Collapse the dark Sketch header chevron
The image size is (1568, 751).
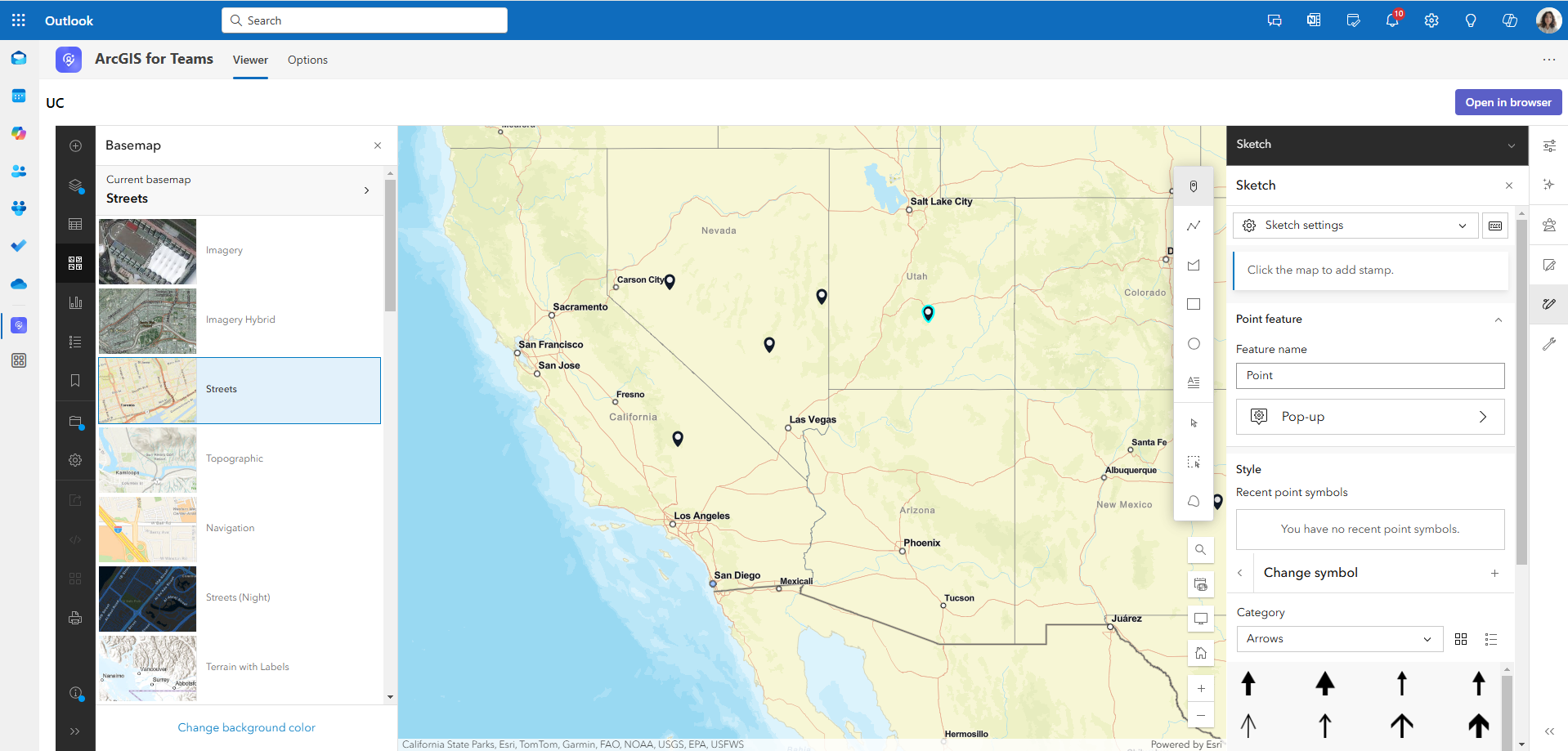pyautogui.click(x=1512, y=145)
